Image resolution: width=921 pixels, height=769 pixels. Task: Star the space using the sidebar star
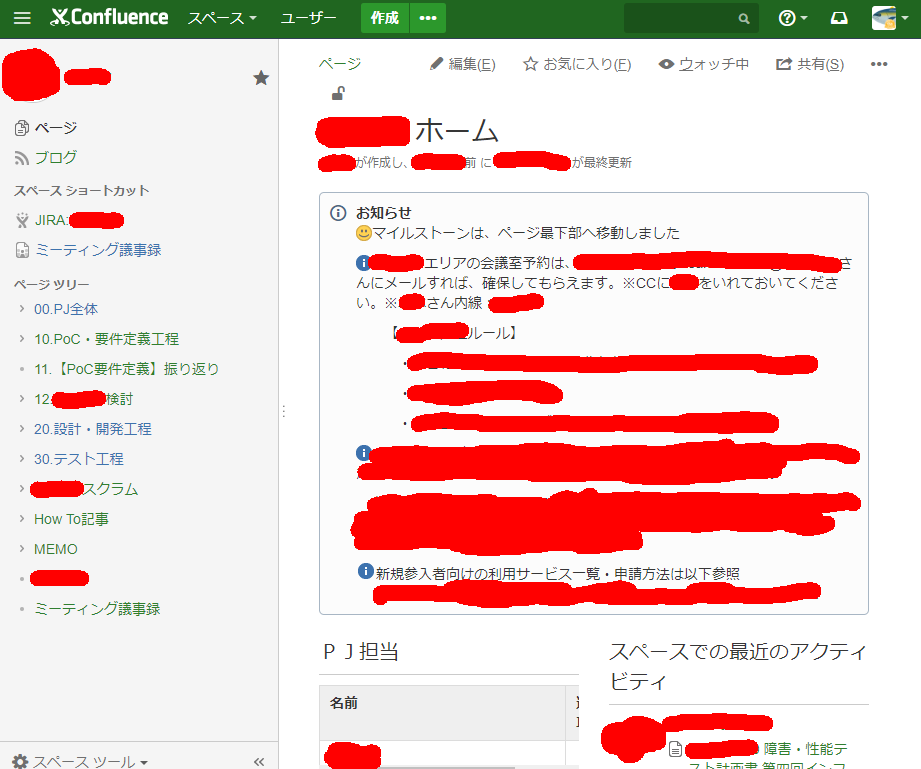coord(261,76)
